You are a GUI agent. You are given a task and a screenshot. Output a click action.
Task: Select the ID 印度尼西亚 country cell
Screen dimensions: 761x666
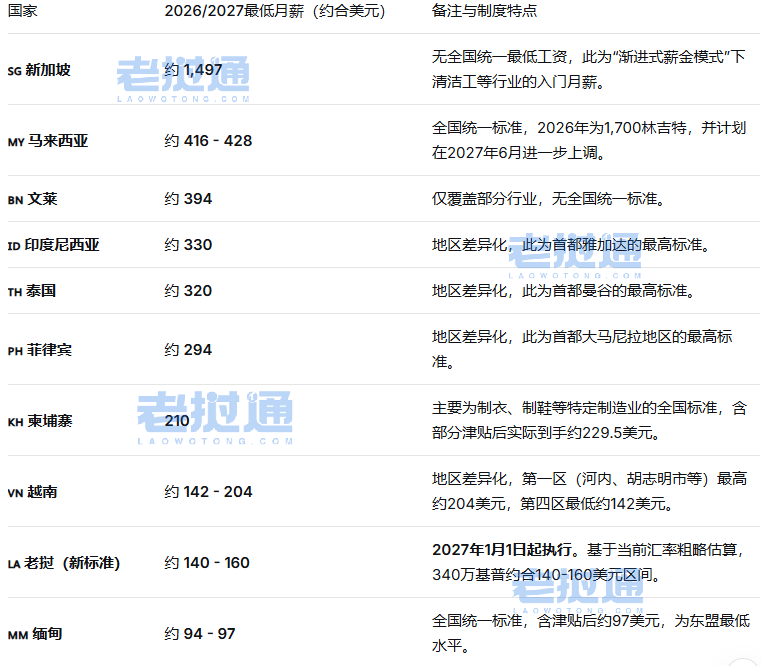tap(53, 245)
